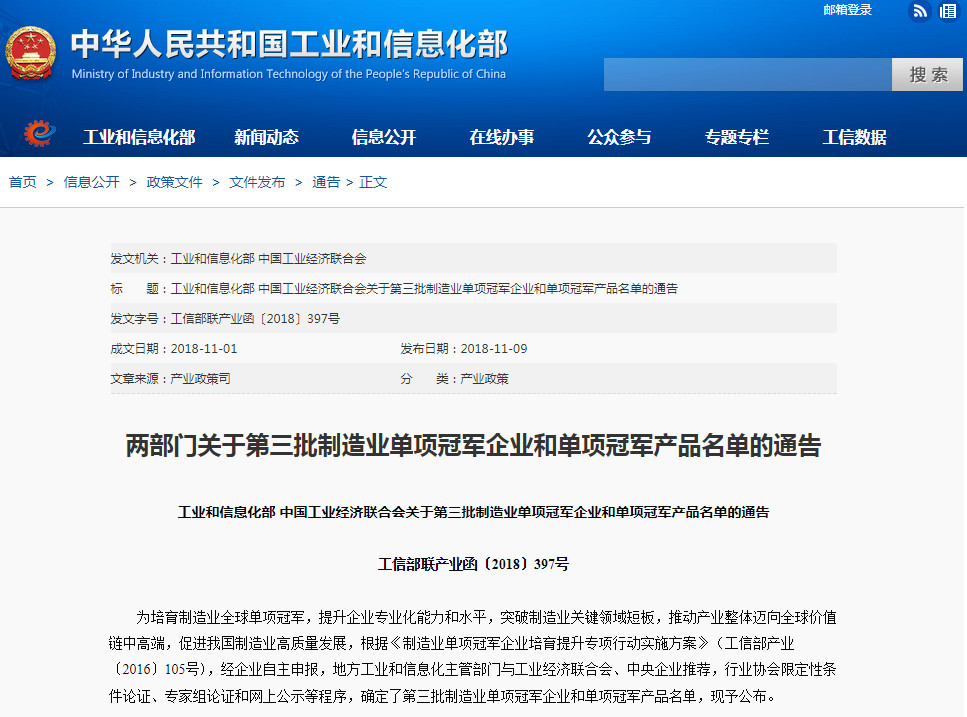Click the news list icon beside RSS
Image resolution: width=967 pixels, height=717 pixels.
[948, 11]
